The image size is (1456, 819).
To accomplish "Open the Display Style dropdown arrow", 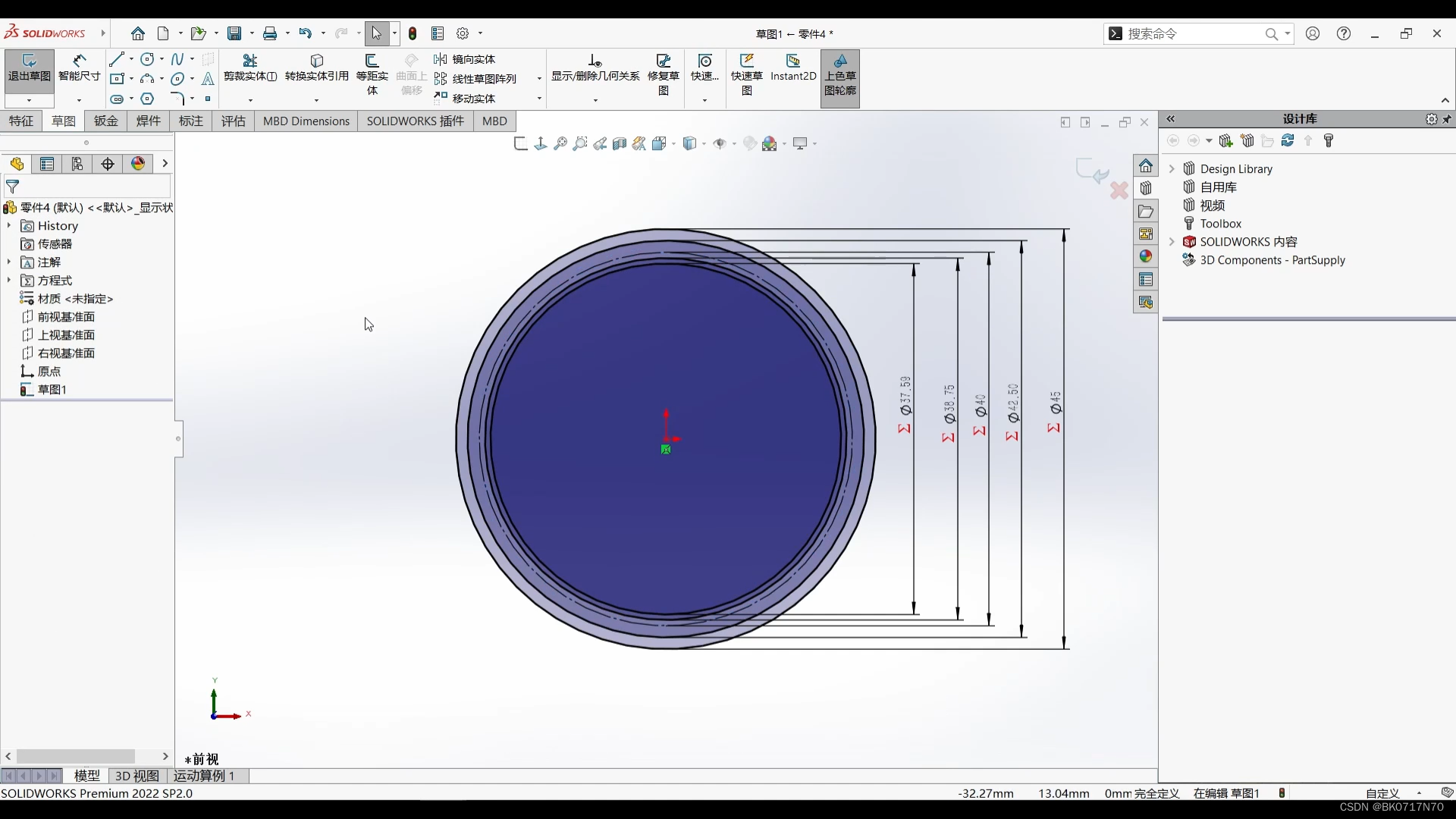I will point(704,143).
